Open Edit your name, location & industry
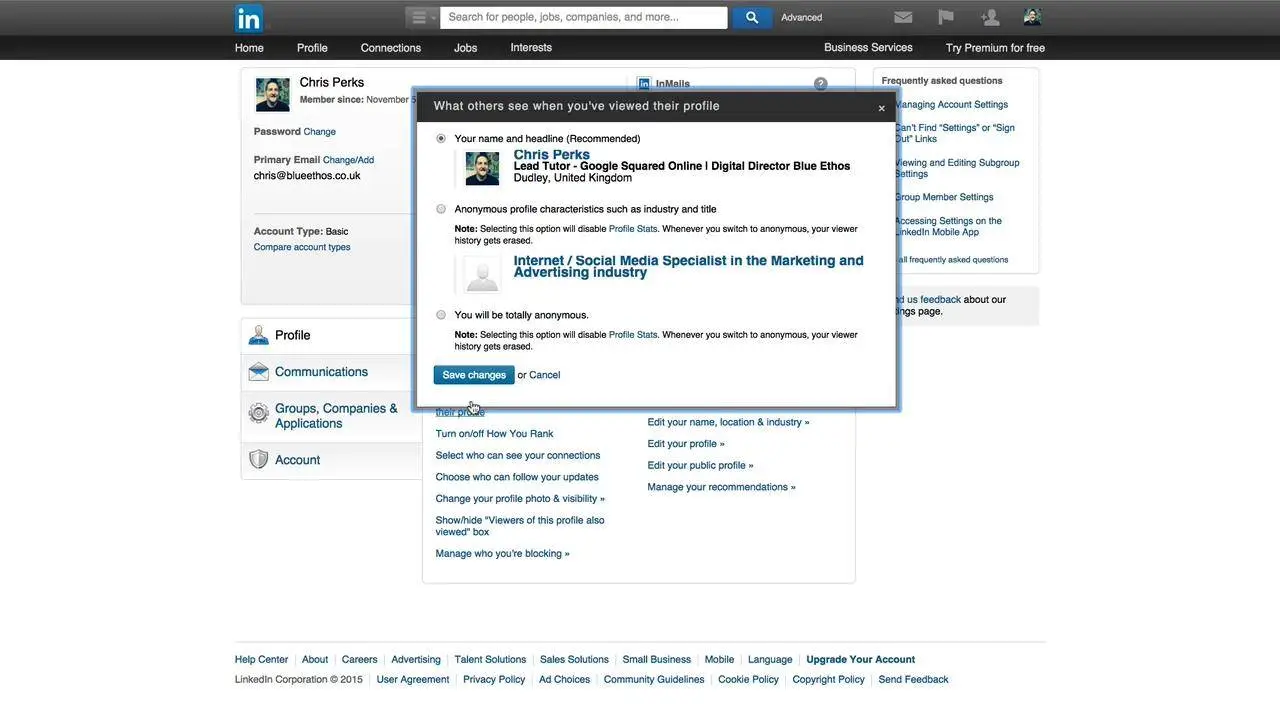The width and height of the screenshot is (1280, 720). tap(729, 422)
